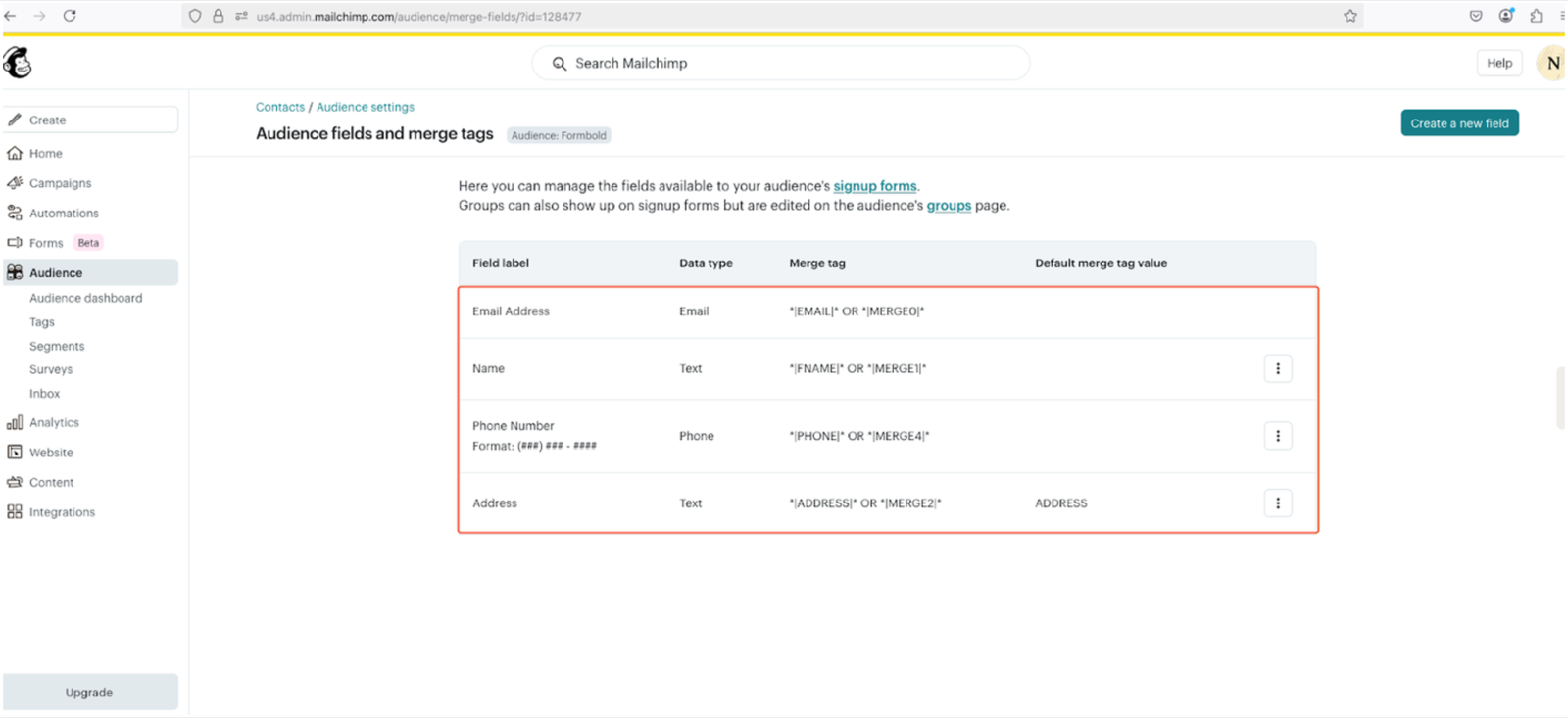Open the Create menu item in sidebar
Screen dimensions: 1568x718
(90, 120)
